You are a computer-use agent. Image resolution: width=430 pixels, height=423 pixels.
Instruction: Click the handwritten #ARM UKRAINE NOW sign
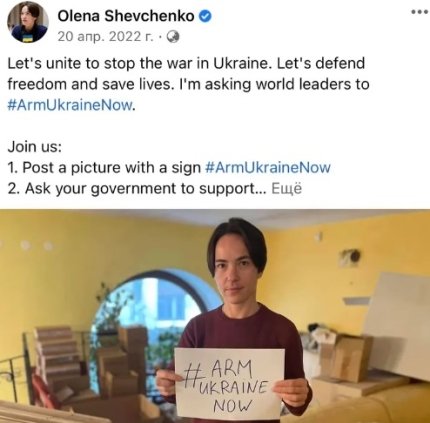230,383
